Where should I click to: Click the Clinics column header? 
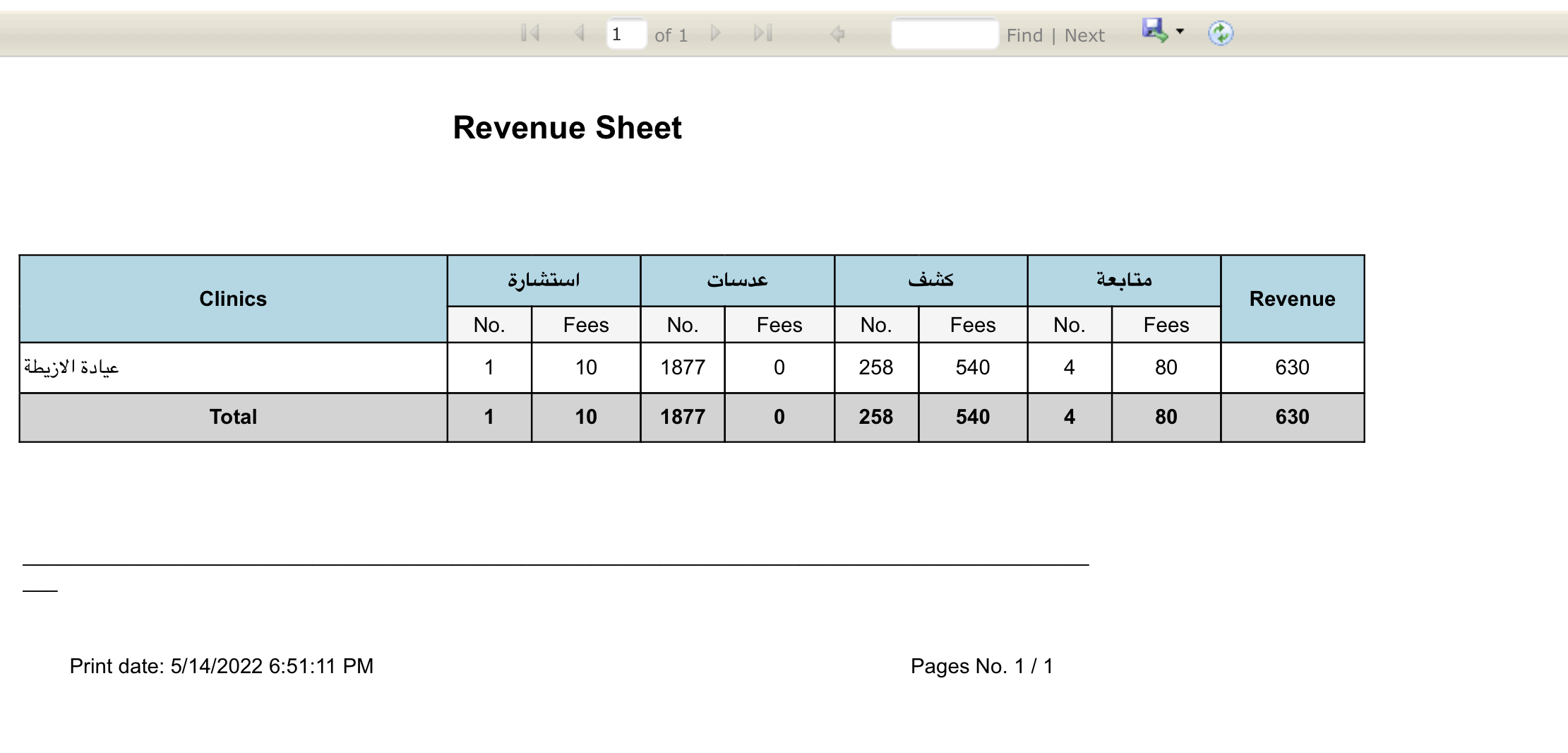click(233, 299)
